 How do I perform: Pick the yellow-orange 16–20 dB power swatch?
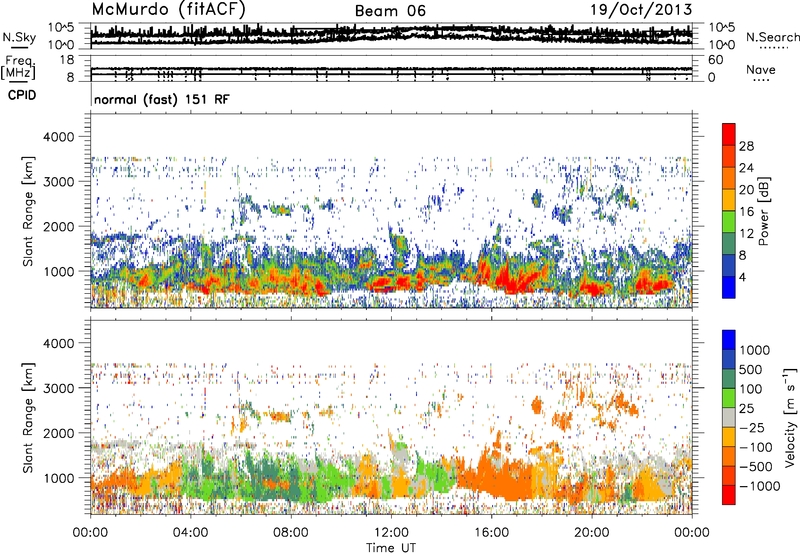[729, 200]
